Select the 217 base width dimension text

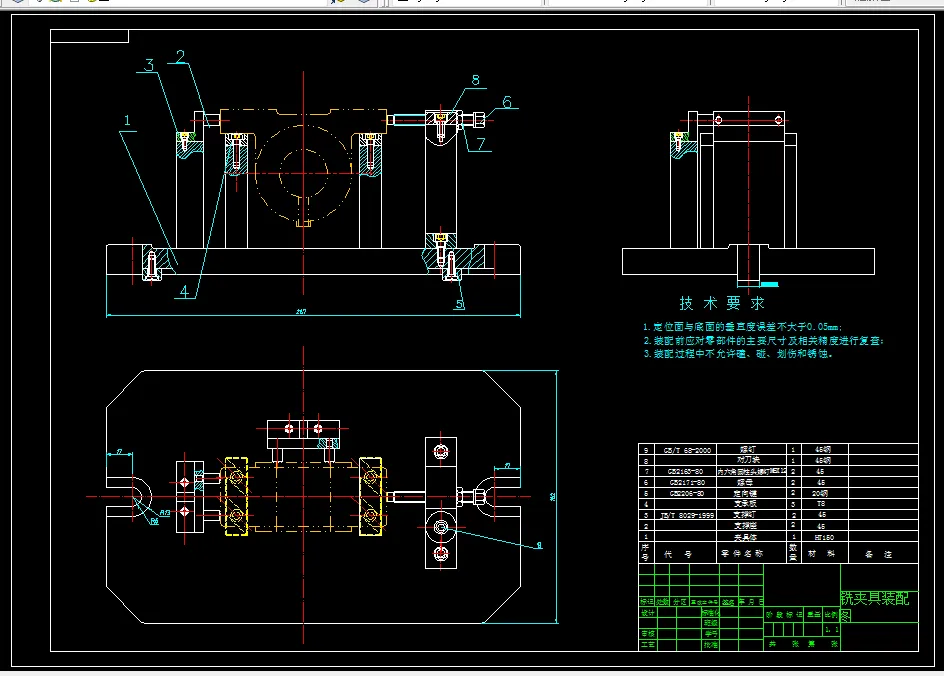pyautogui.click(x=301, y=311)
